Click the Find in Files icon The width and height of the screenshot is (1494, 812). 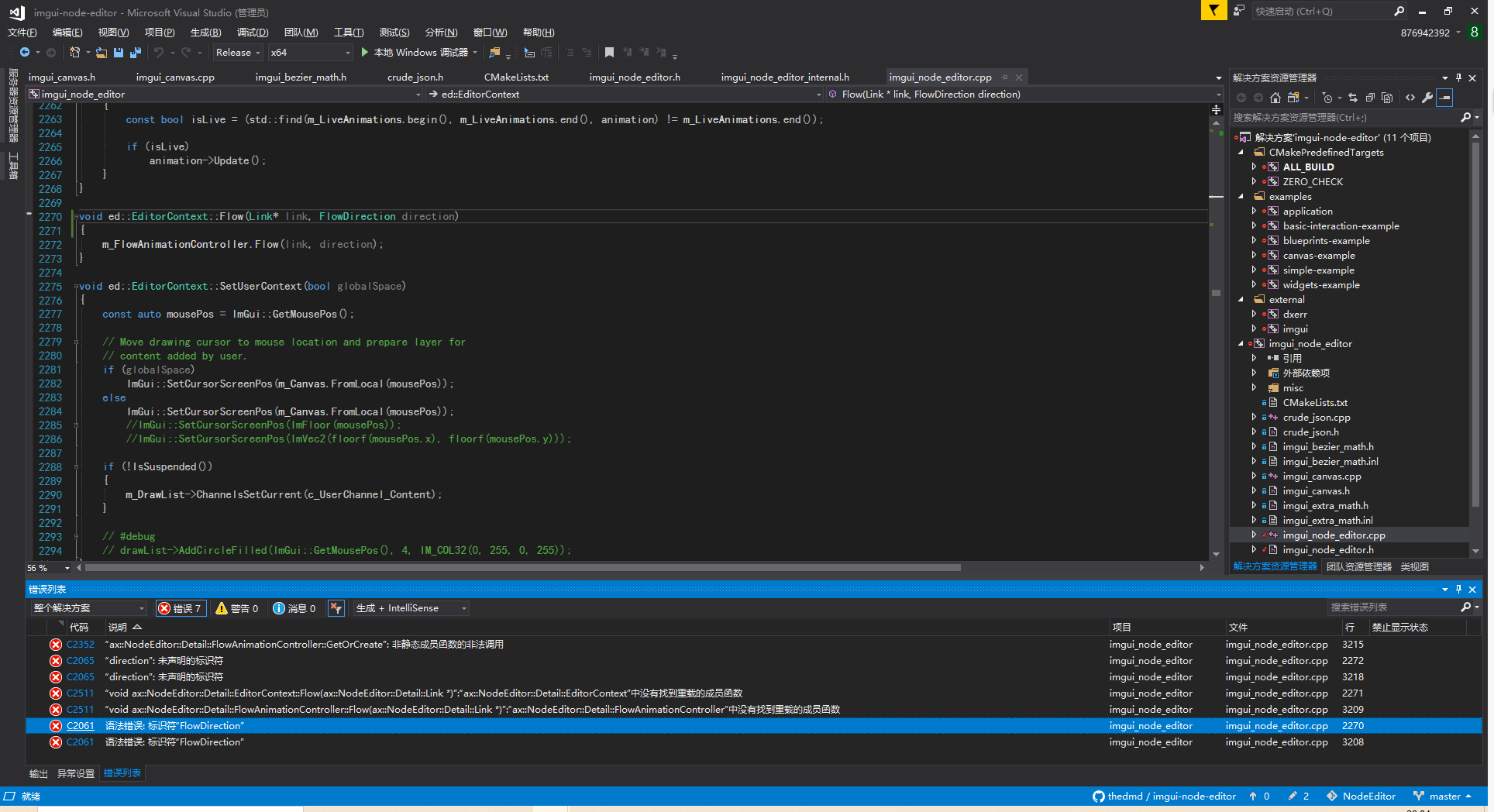494,53
